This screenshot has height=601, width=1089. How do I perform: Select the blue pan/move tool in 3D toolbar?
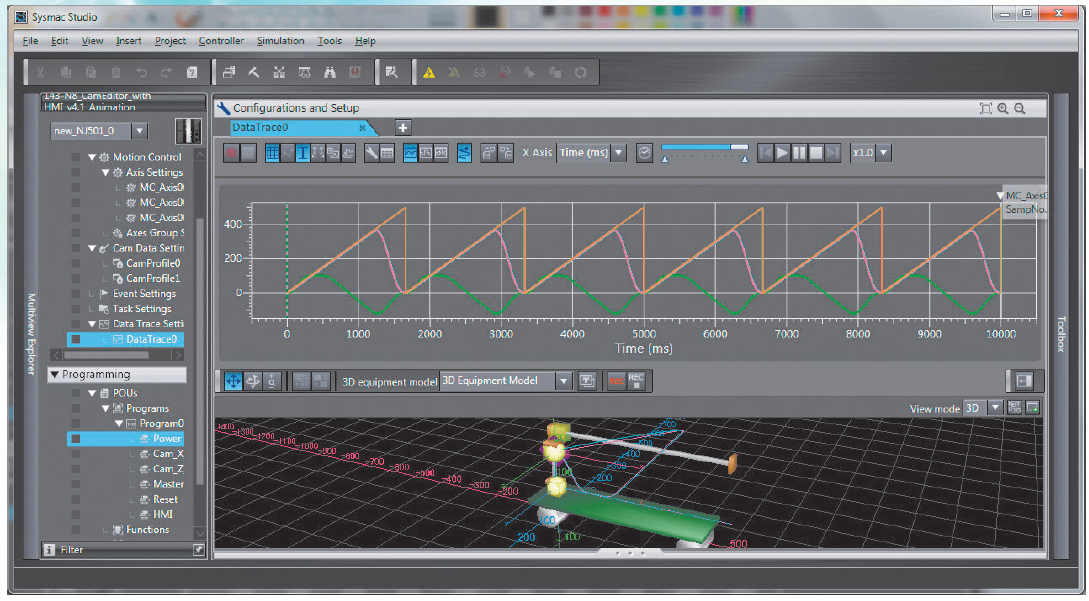click(233, 381)
